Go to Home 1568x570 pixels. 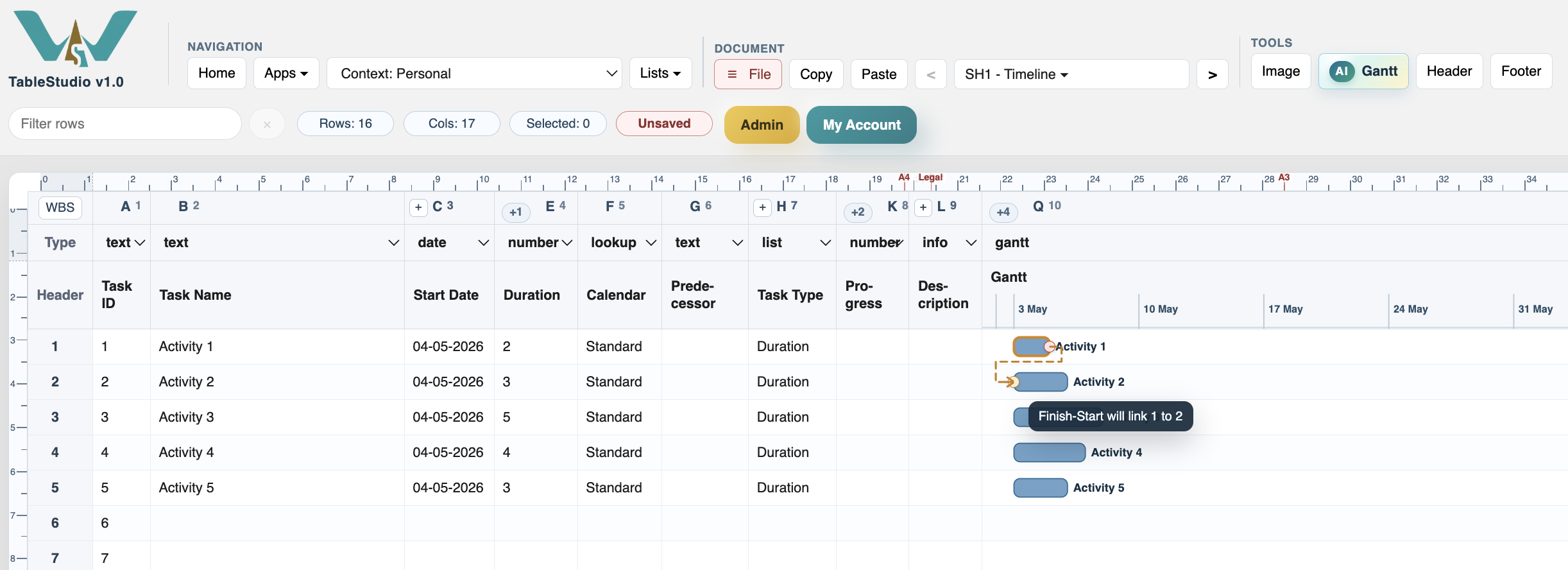(x=217, y=73)
